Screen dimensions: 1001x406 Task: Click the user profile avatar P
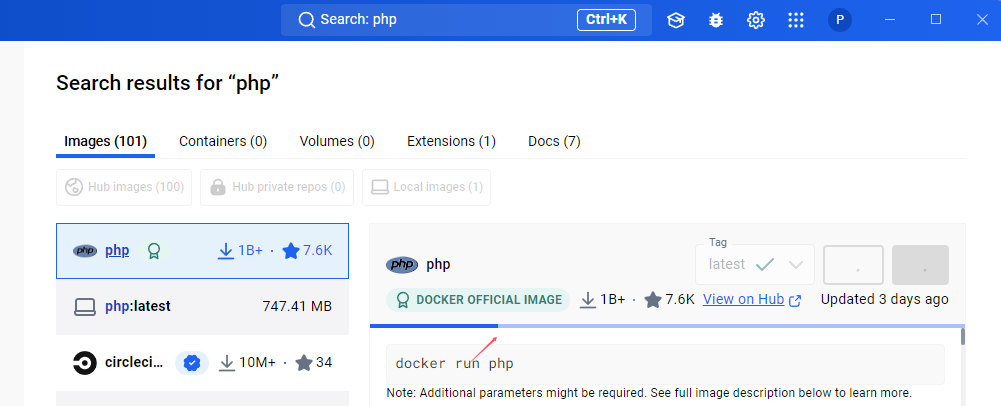[840, 20]
